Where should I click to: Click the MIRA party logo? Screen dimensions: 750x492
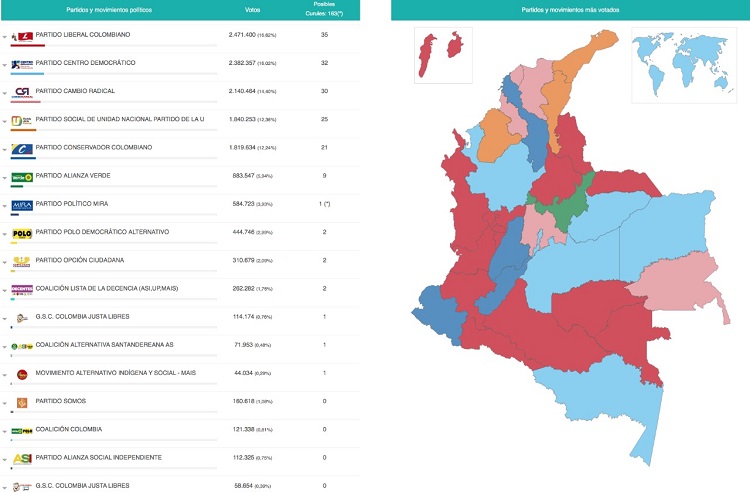(x=22, y=206)
